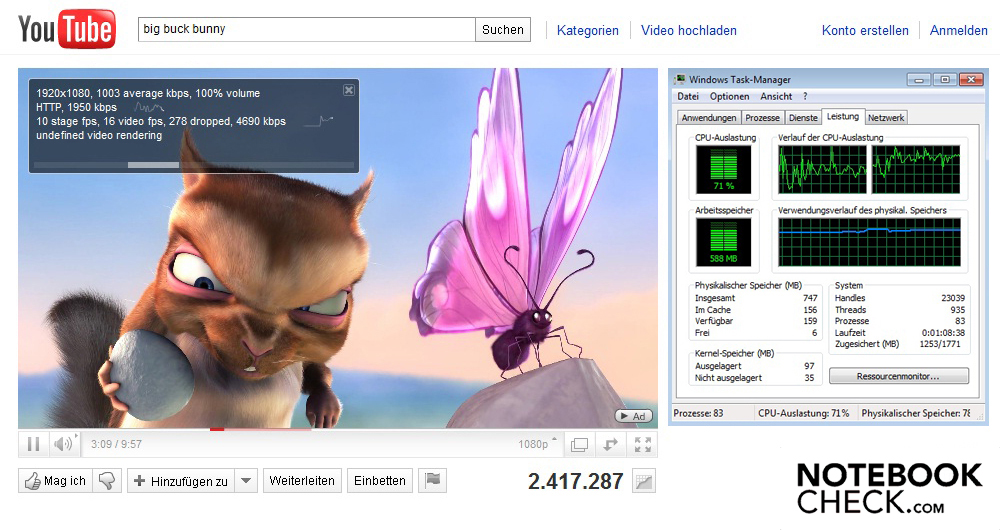1000x530 pixels.
Task: Select the Leistung tab
Action: tap(842, 116)
